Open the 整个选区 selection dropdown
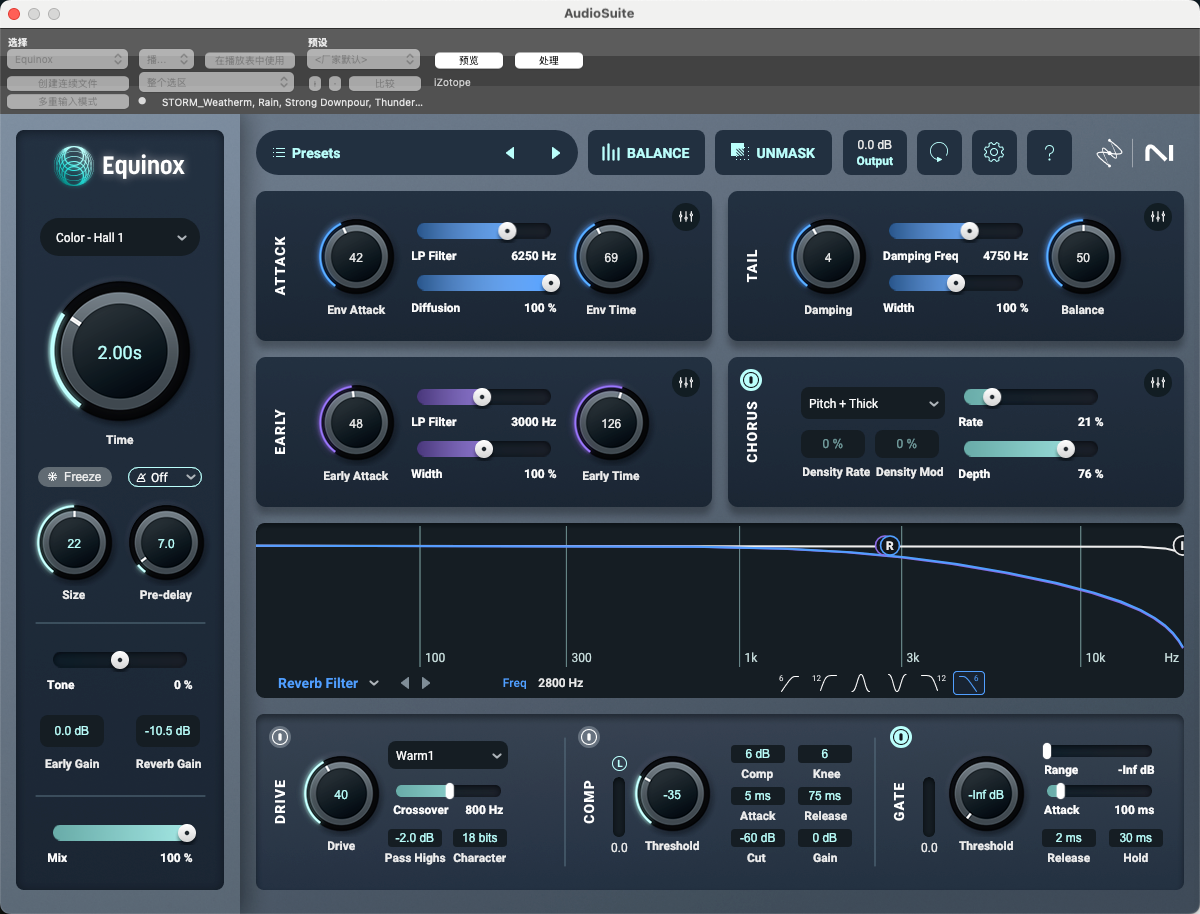This screenshot has width=1200, height=914. [x=216, y=83]
